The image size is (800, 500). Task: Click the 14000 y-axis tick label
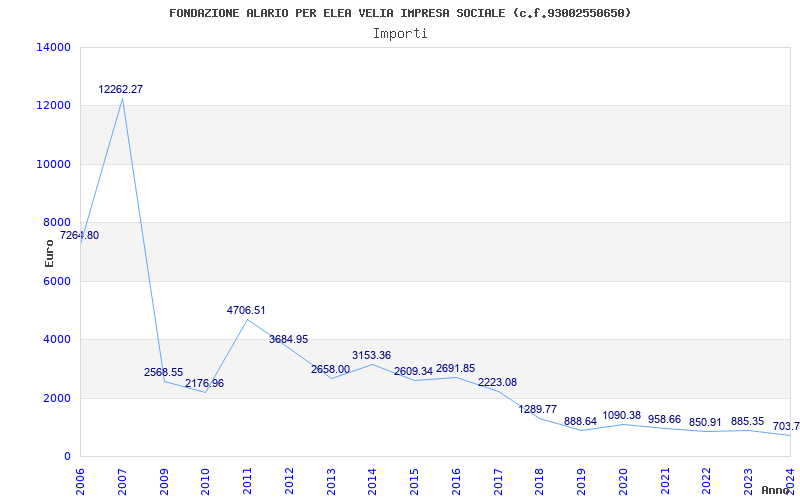coord(53,47)
